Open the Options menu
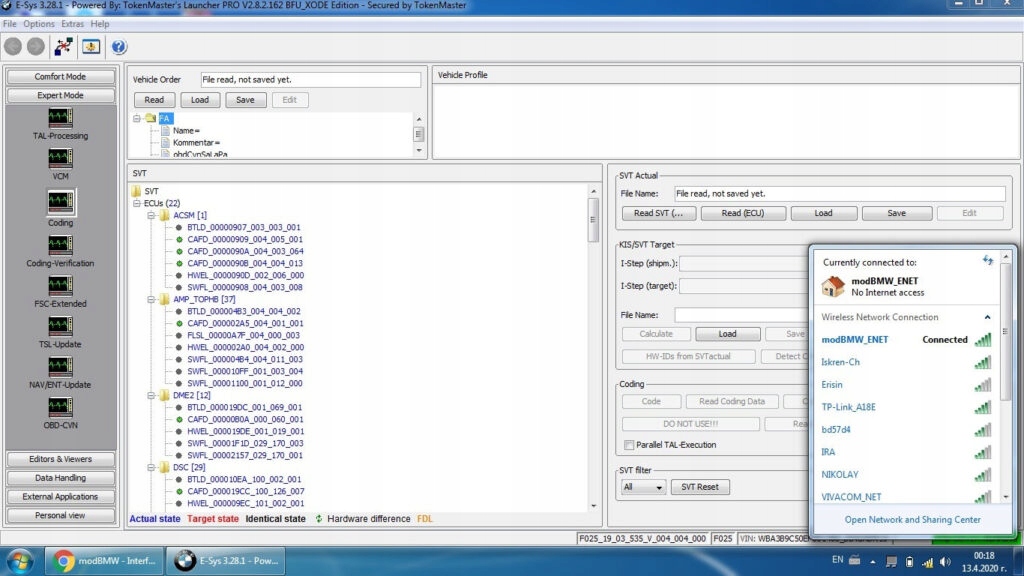Image resolution: width=1024 pixels, height=576 pixels. tap(39, 23)
